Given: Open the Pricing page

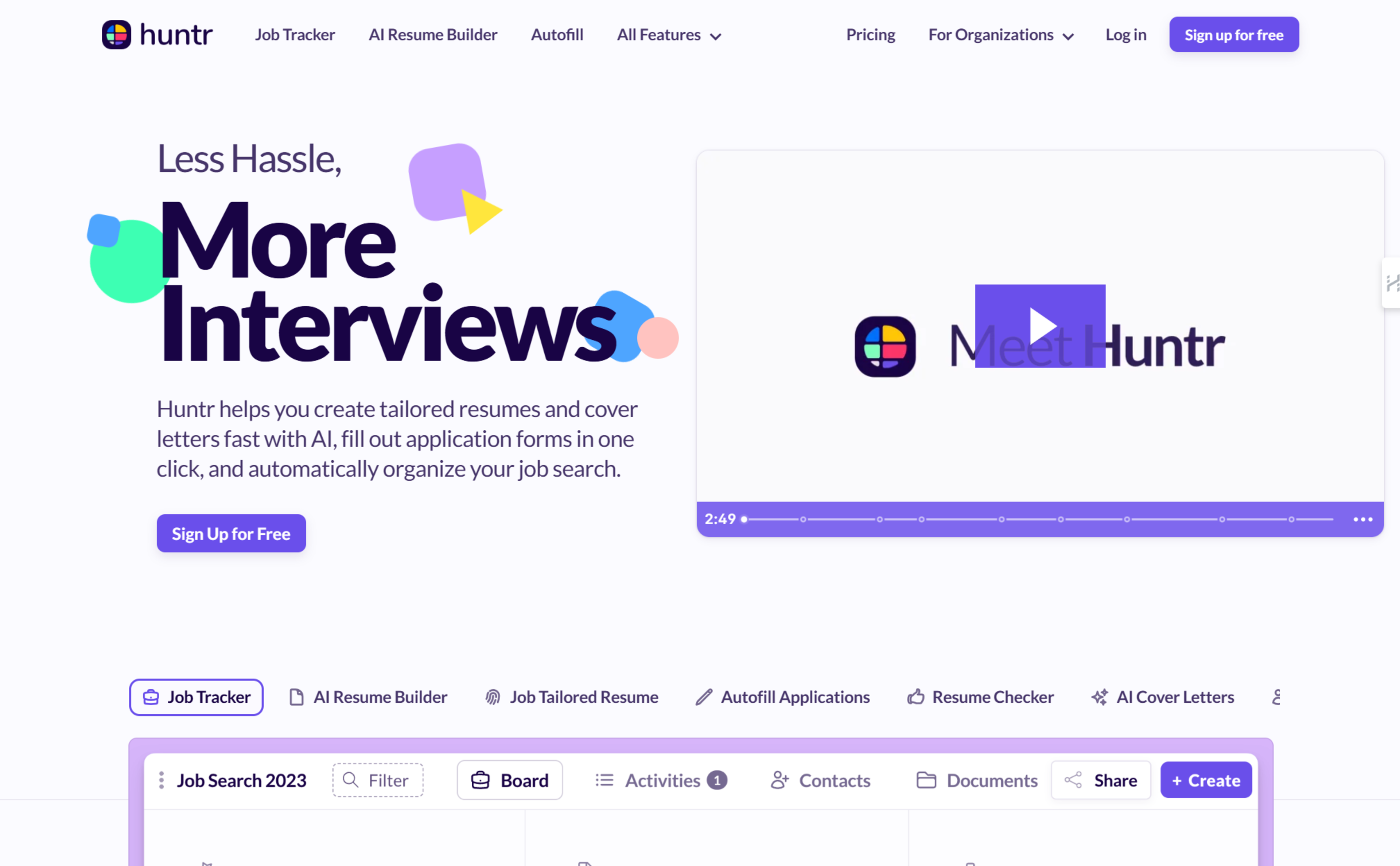Looking at the screenshot, I should tap(870, 35).
